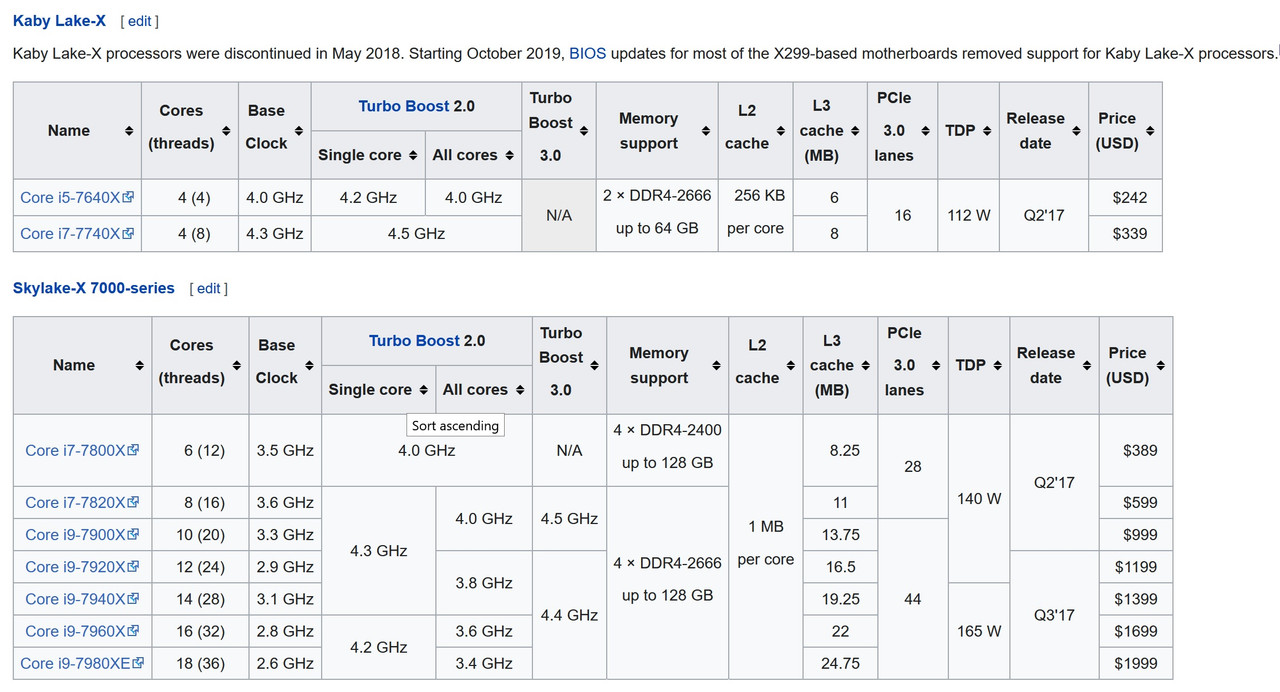Sort Kaby Lake-X Base Clock column arrows
Screen dimensions: 1280x692
299,131
